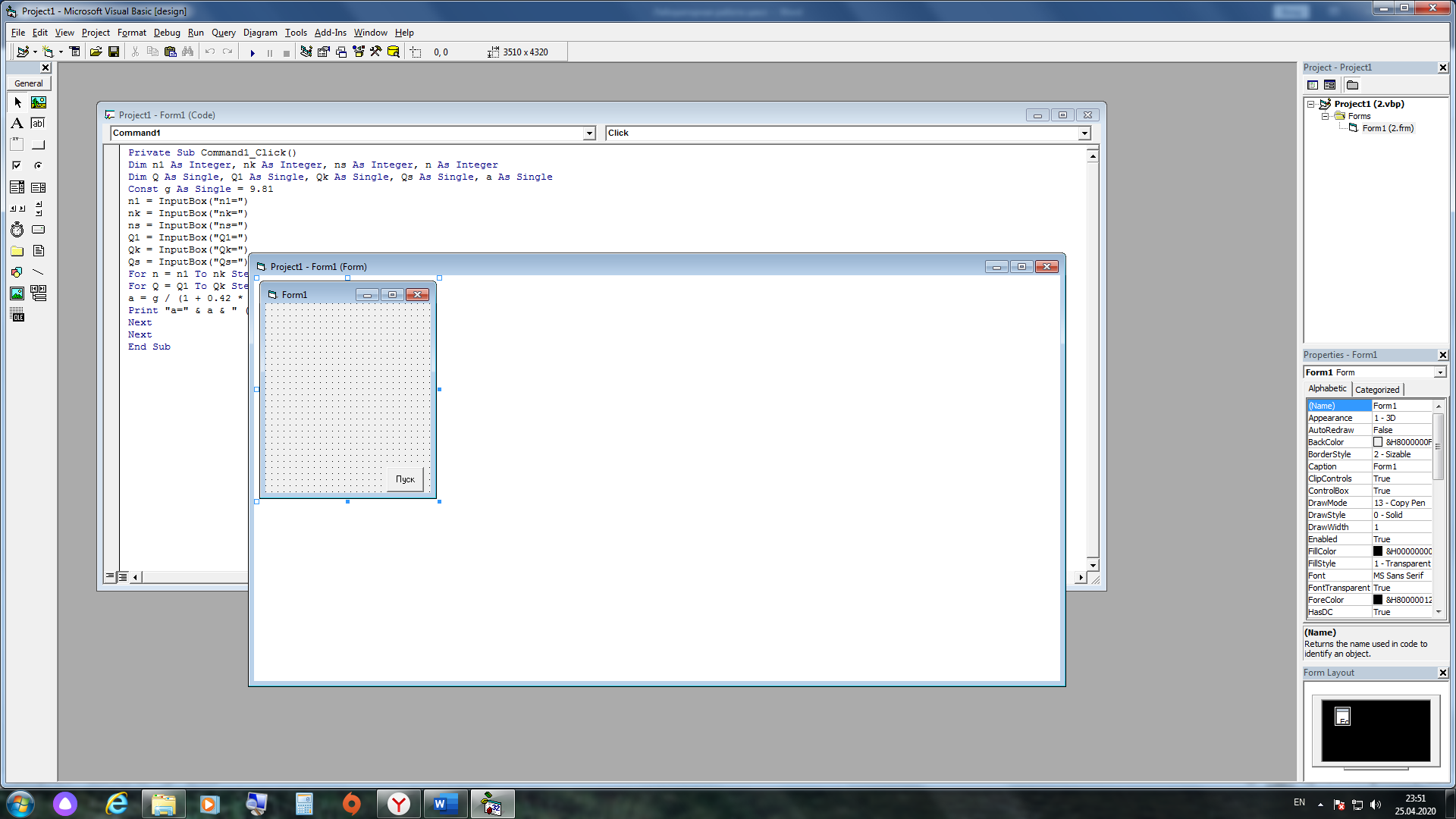Click the Add Standard EXE Project icon

(23, 52)
